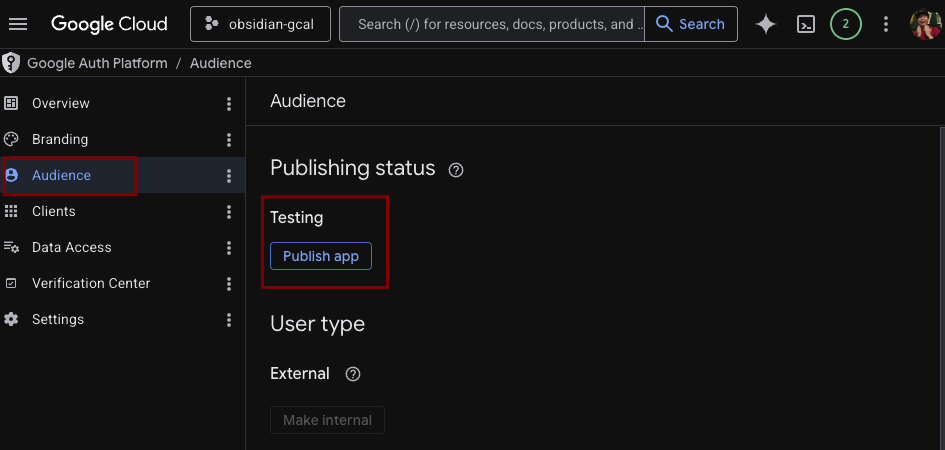Click the Verification Center checkbox icon
This screenshot has height=450, width=945.
[x=11, y=283]
